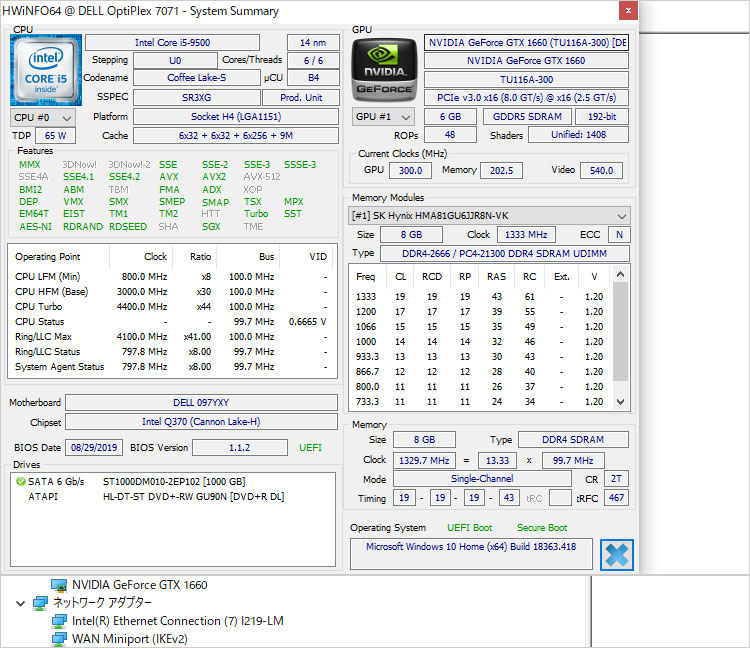Click the Intel Core i5-9500 CPU name field
Image resolution: width=750 pixels, height=648 pixels.
click(x=172, y=43)
